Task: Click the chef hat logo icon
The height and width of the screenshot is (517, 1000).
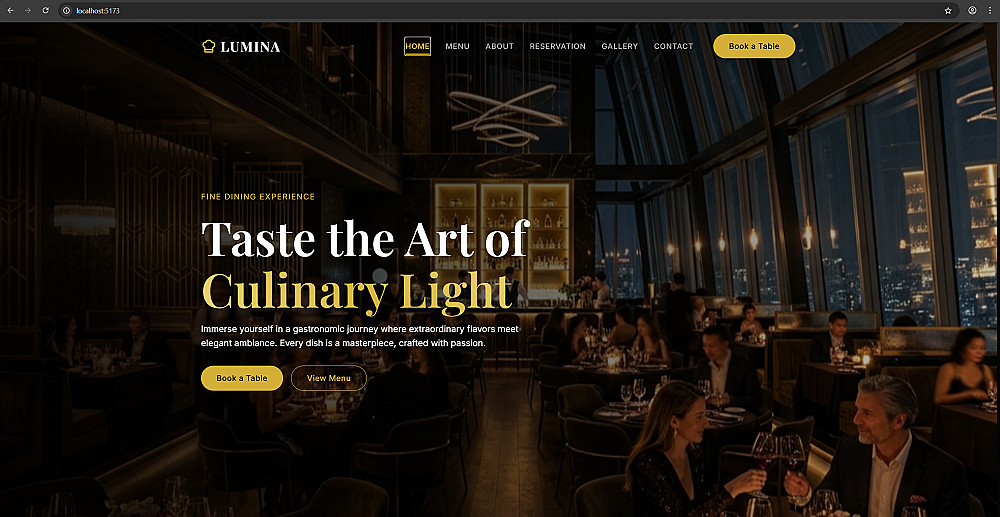Action: click(x=209, y=47)
